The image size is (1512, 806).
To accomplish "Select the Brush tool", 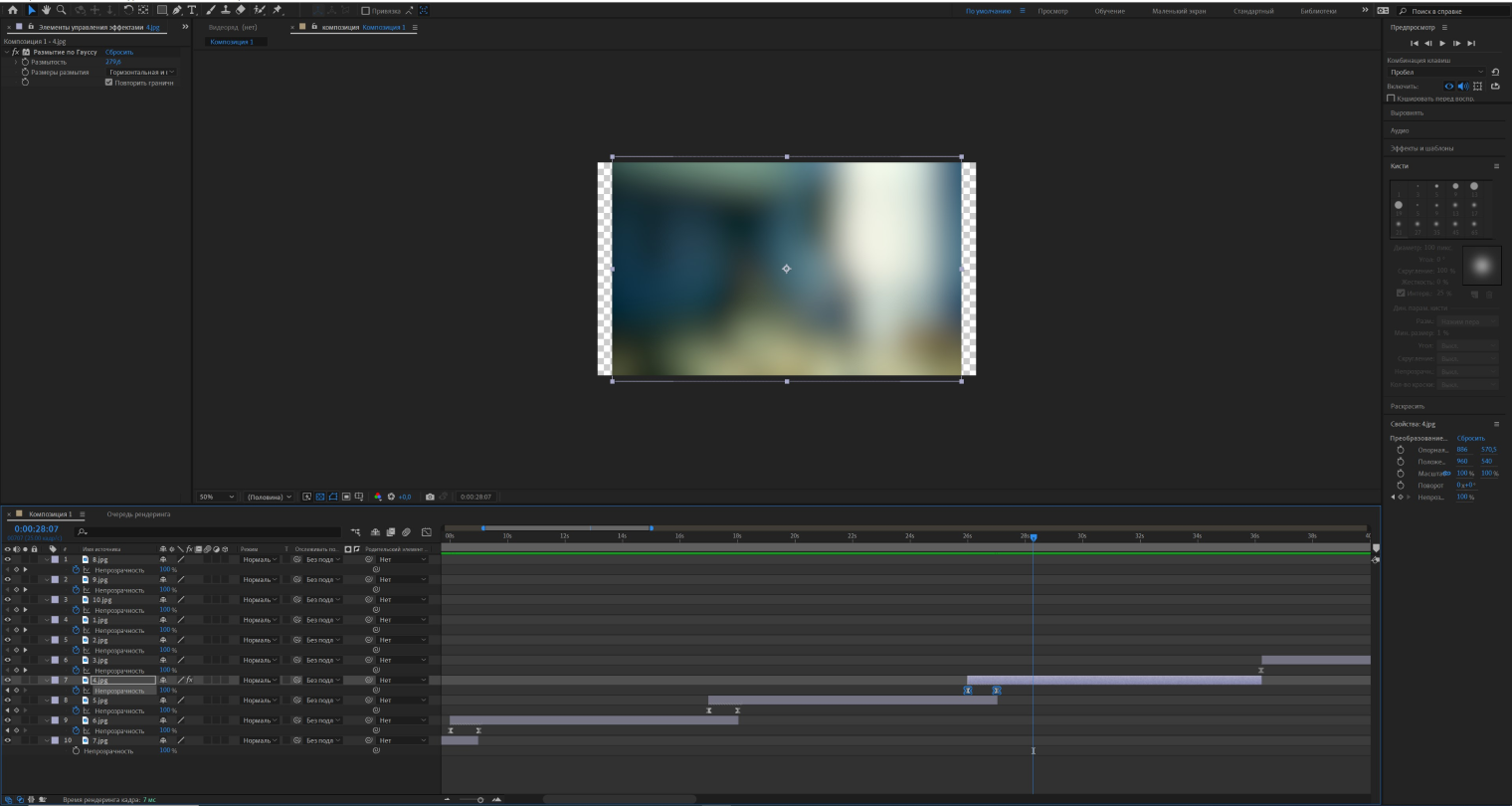I will pos(211,10).
